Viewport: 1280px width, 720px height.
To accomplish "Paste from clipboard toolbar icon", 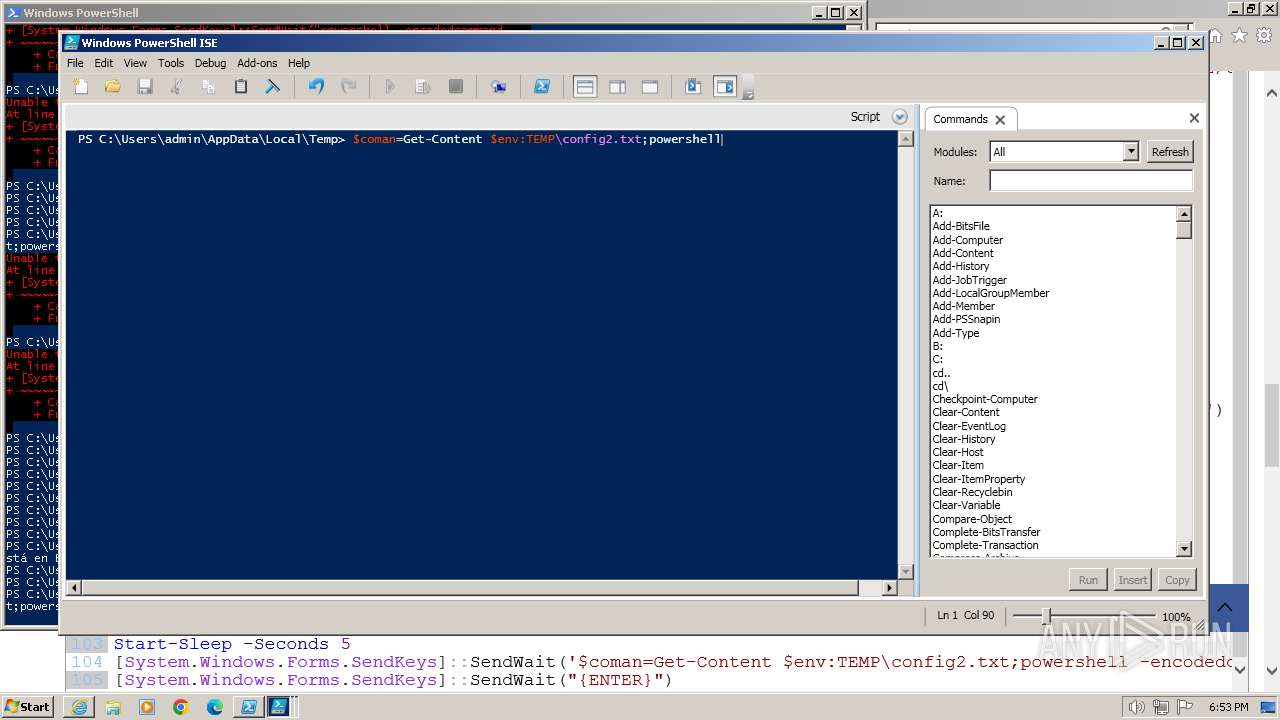I will (241, 87).
